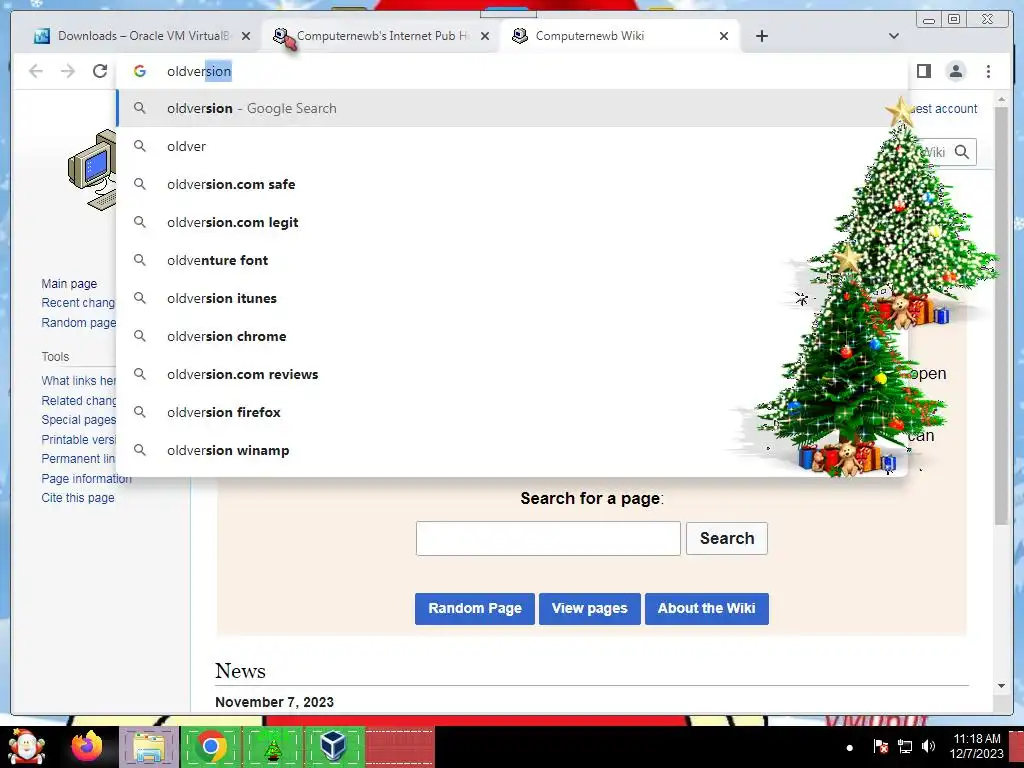Close the Computernewb Wiki tab
1024x768 pixels.
coord(724,37)
